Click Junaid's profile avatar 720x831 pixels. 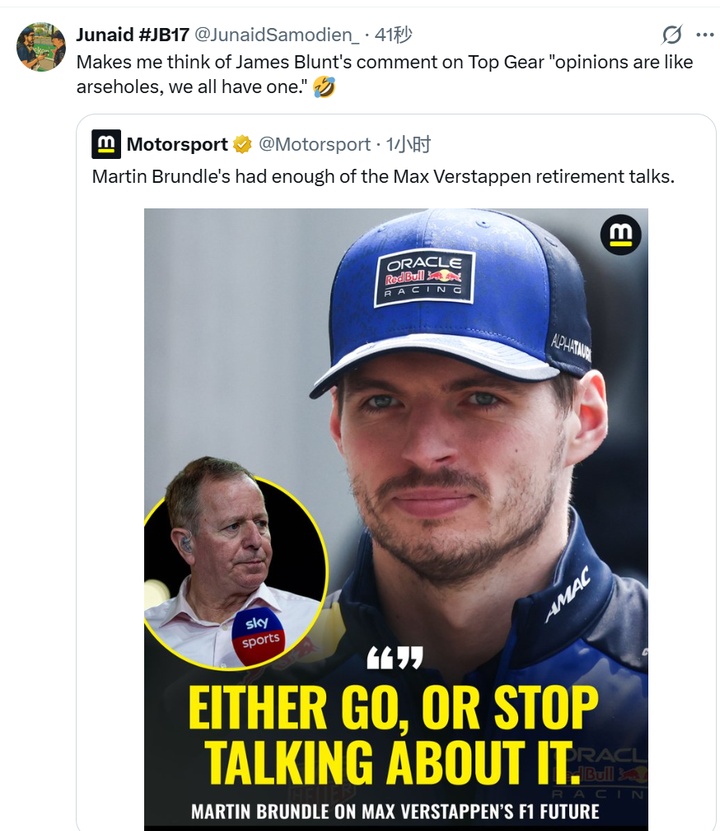(x=41, y=47)
